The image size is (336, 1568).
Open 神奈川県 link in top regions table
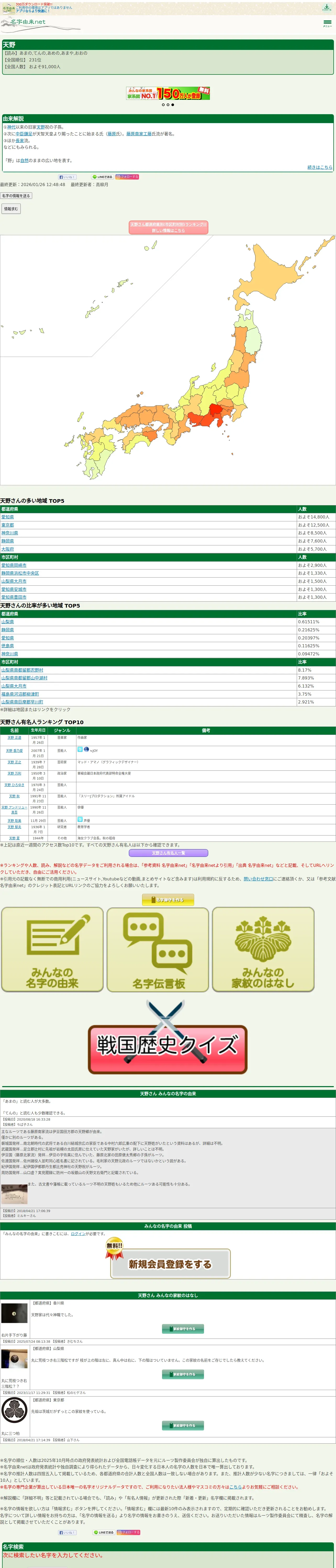pyautogui.click(x=10, y=533)
